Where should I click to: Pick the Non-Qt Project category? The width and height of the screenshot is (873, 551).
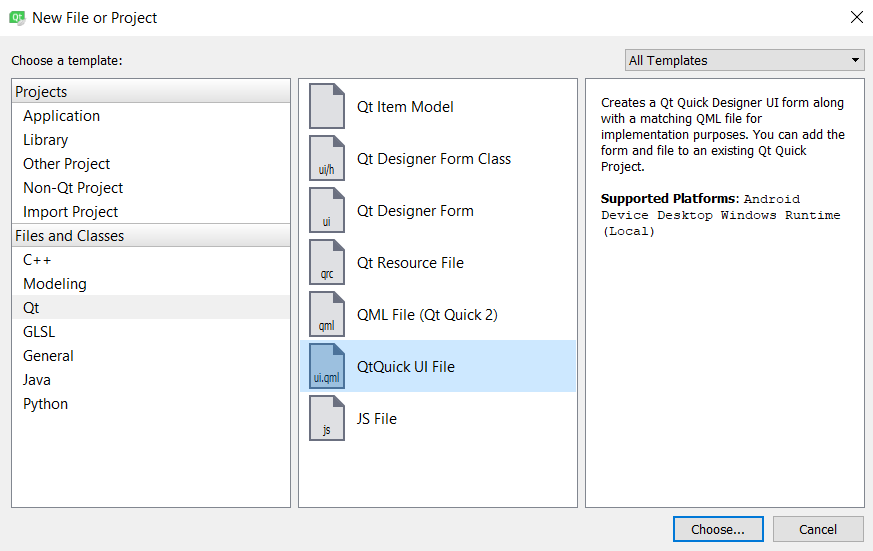73,188
